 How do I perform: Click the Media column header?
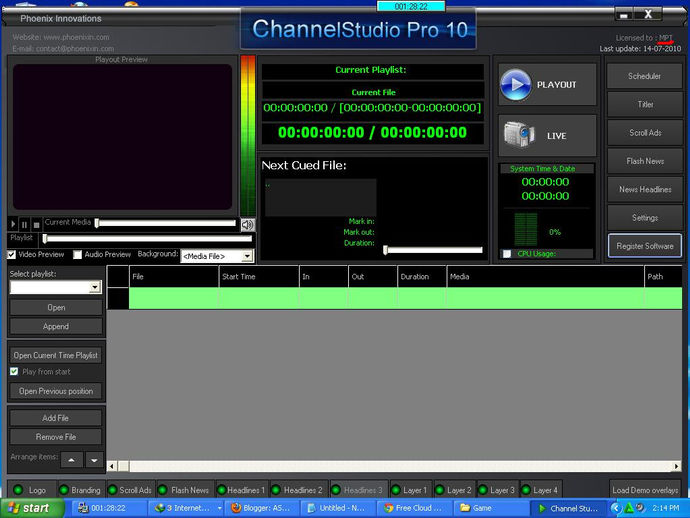pos(545,276)
